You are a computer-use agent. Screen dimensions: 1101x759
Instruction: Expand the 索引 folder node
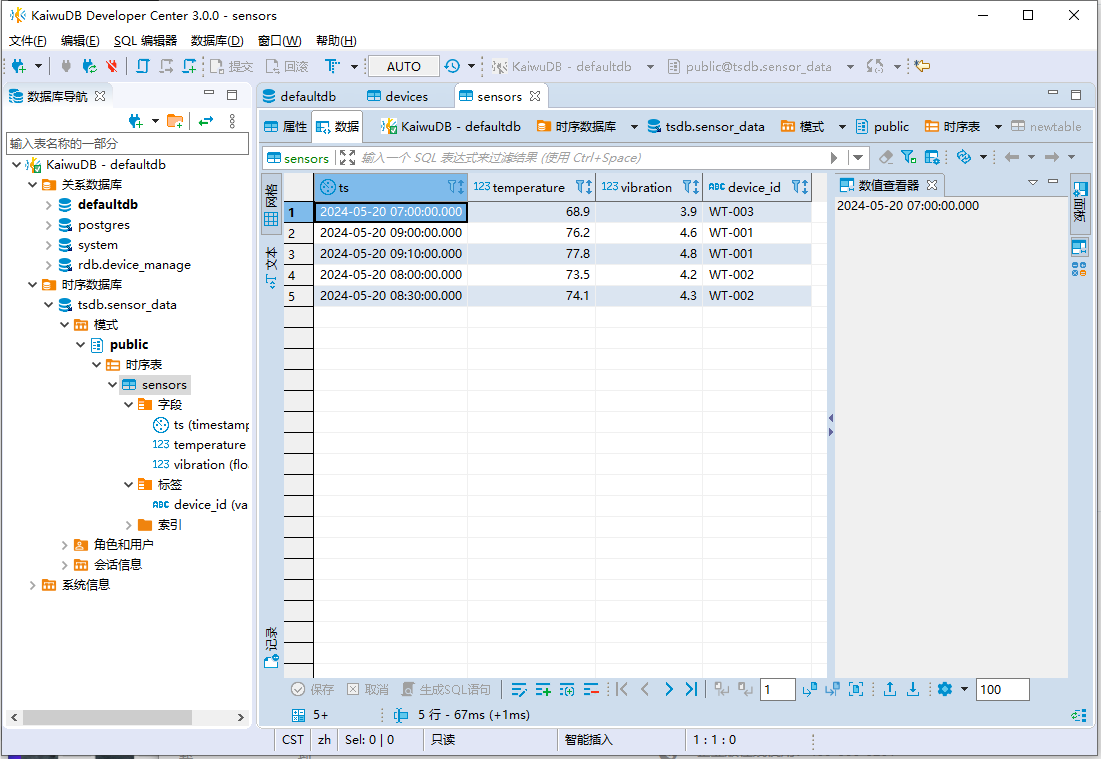128,524
